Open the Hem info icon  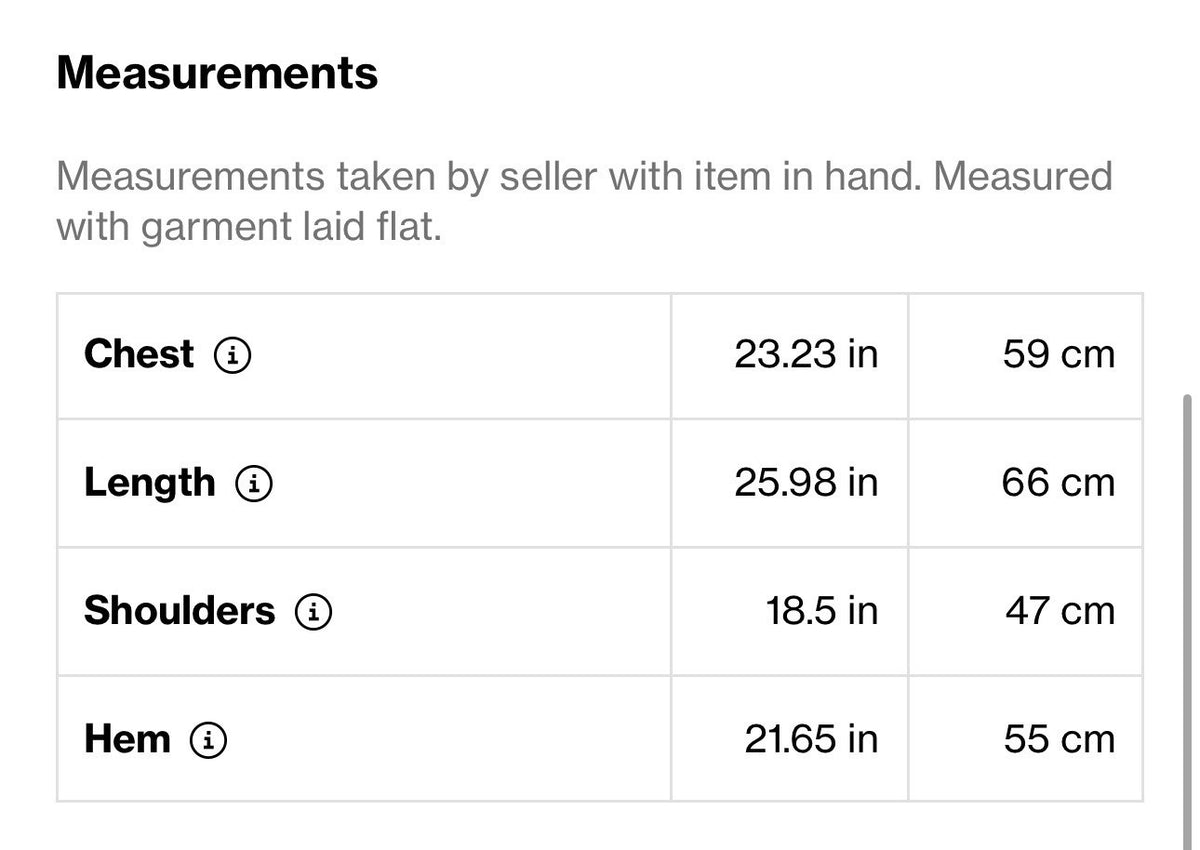208,740
